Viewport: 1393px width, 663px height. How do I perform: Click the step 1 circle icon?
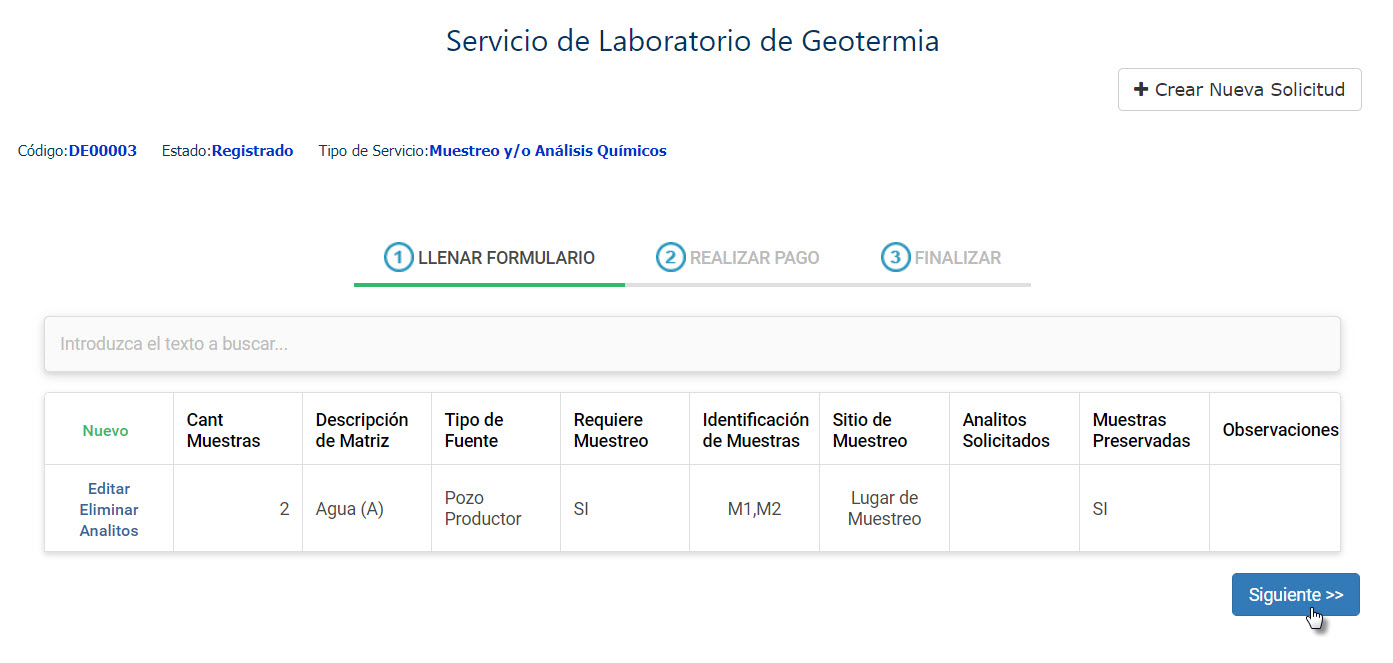[x=399, y=257]
